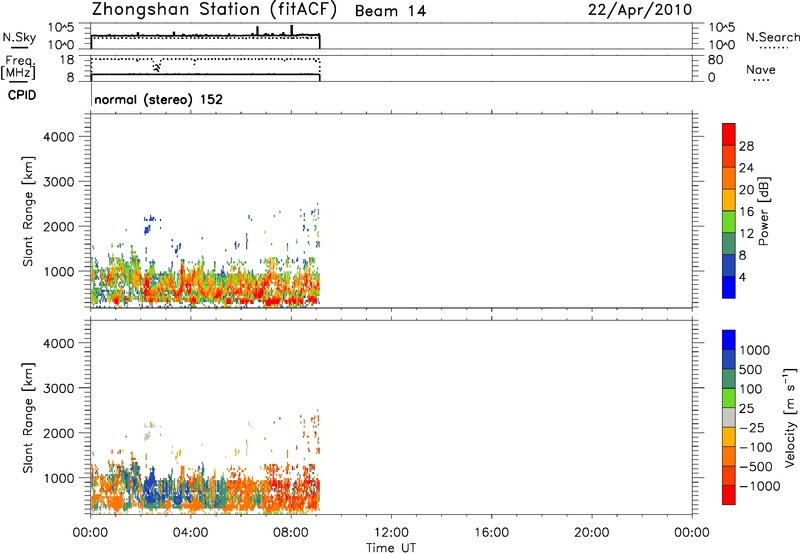Click 'normal (stereo) 152' text
This screenshot has width=800, height=554.
tap(159, 99)
